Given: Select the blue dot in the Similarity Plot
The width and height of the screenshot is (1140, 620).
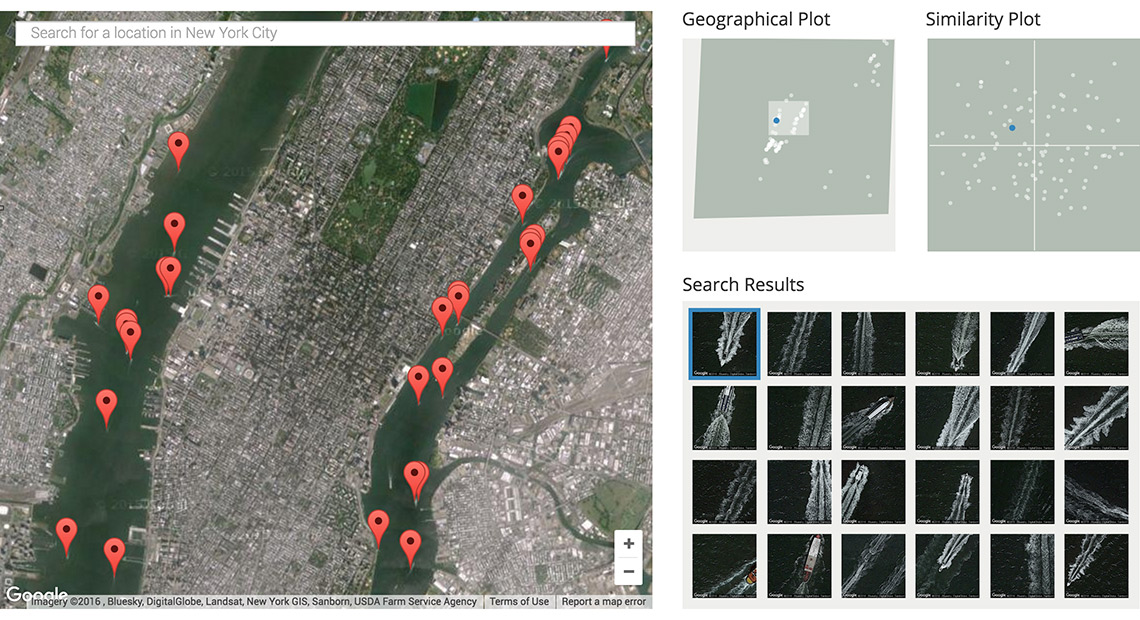Looking at the screenshot, I should coord(1011,127).
